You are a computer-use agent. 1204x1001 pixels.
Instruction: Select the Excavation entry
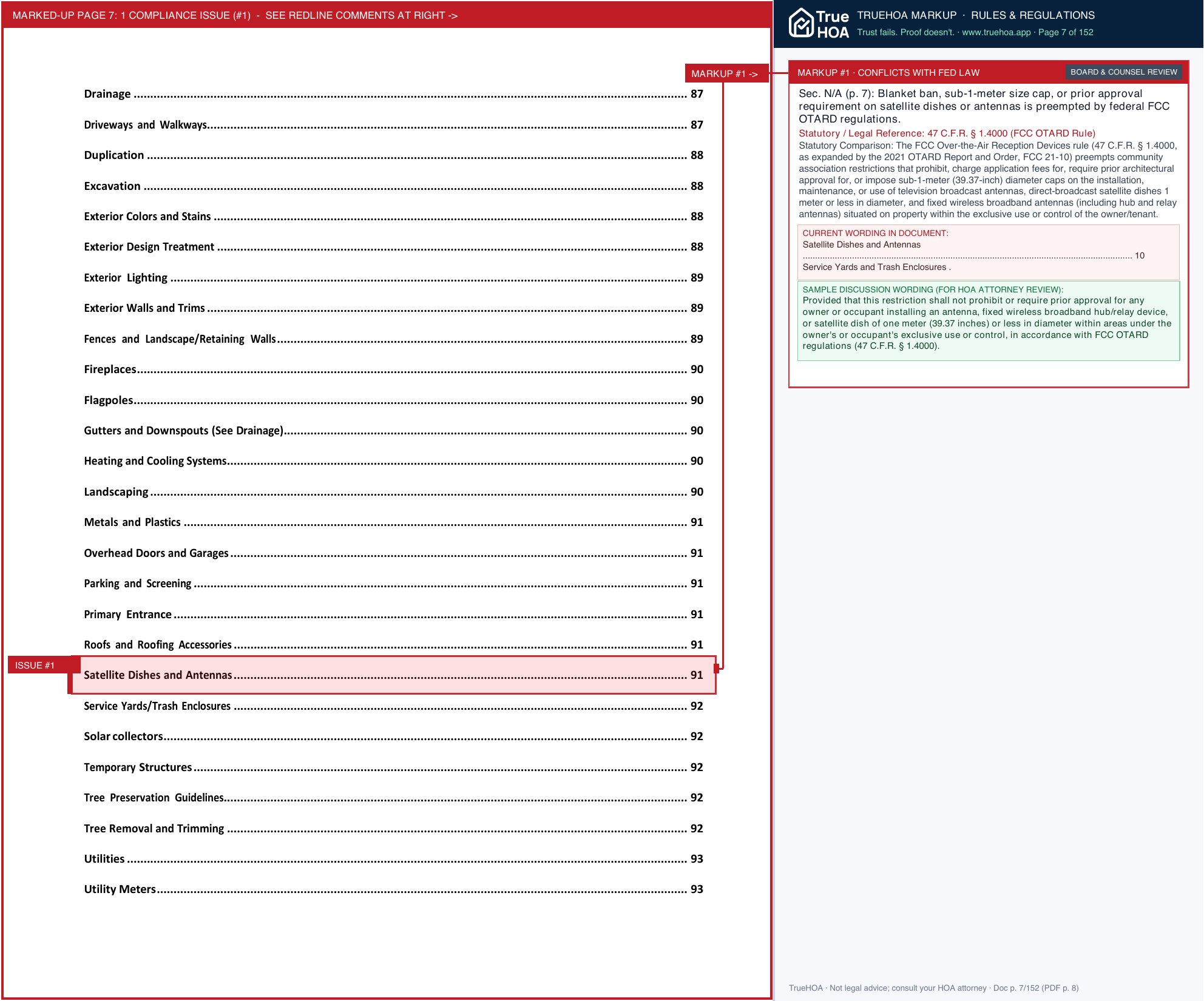point(393,186)
